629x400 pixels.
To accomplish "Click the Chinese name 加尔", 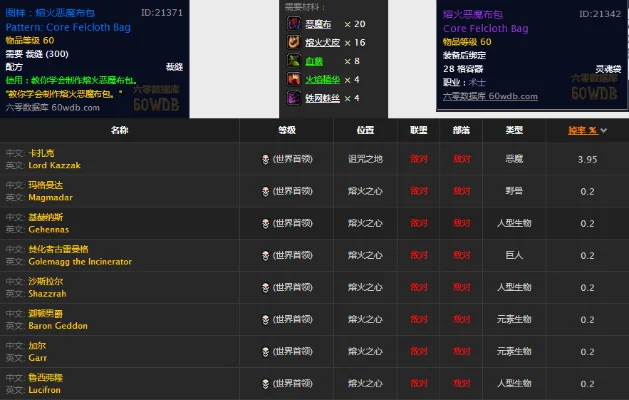I will click(x=37, y=345).
